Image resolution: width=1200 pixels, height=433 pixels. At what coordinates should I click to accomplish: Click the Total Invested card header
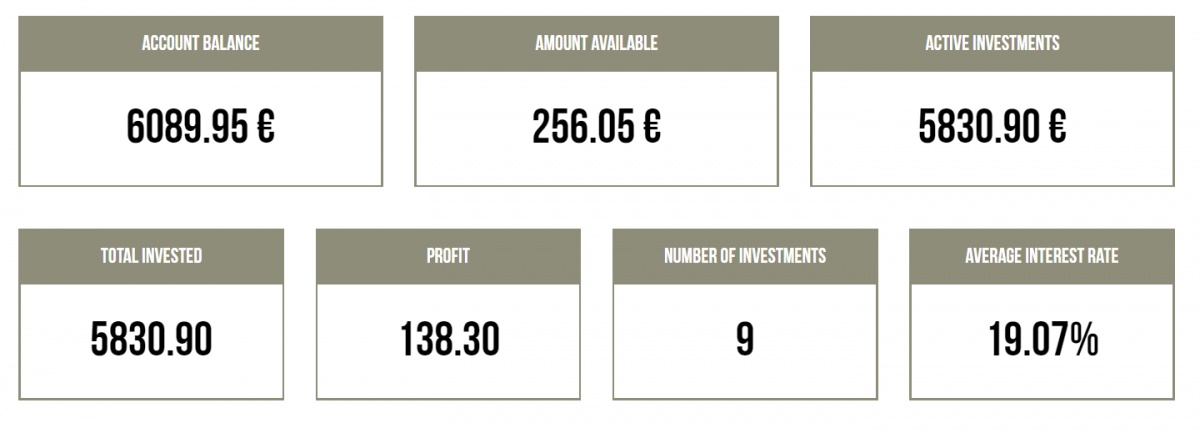[x=151, y=256]
